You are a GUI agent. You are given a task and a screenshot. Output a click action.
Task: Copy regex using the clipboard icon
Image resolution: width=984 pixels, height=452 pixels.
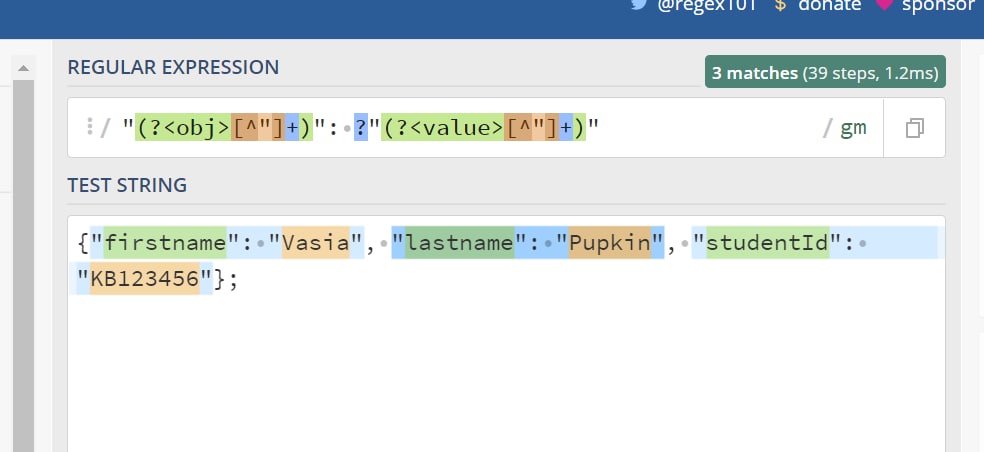coord(914,128)
